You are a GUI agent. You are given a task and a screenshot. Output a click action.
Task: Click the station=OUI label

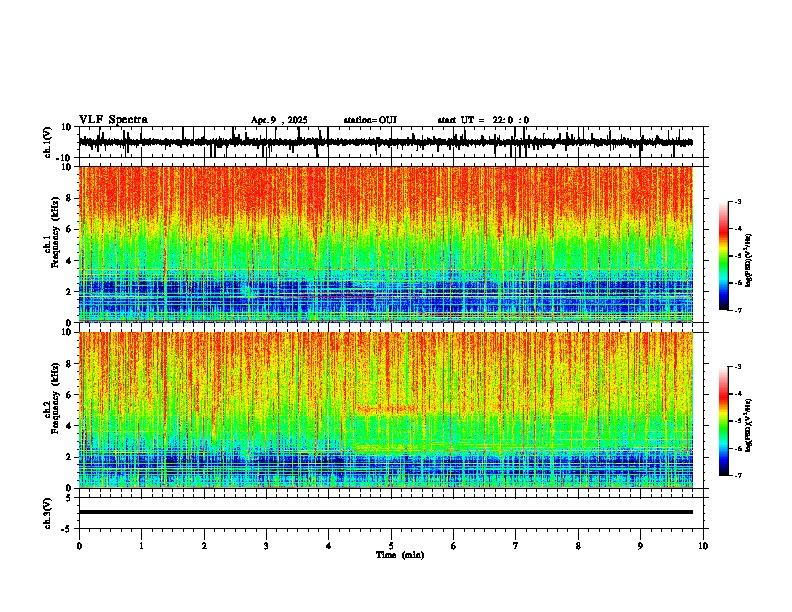pos(370,120)
